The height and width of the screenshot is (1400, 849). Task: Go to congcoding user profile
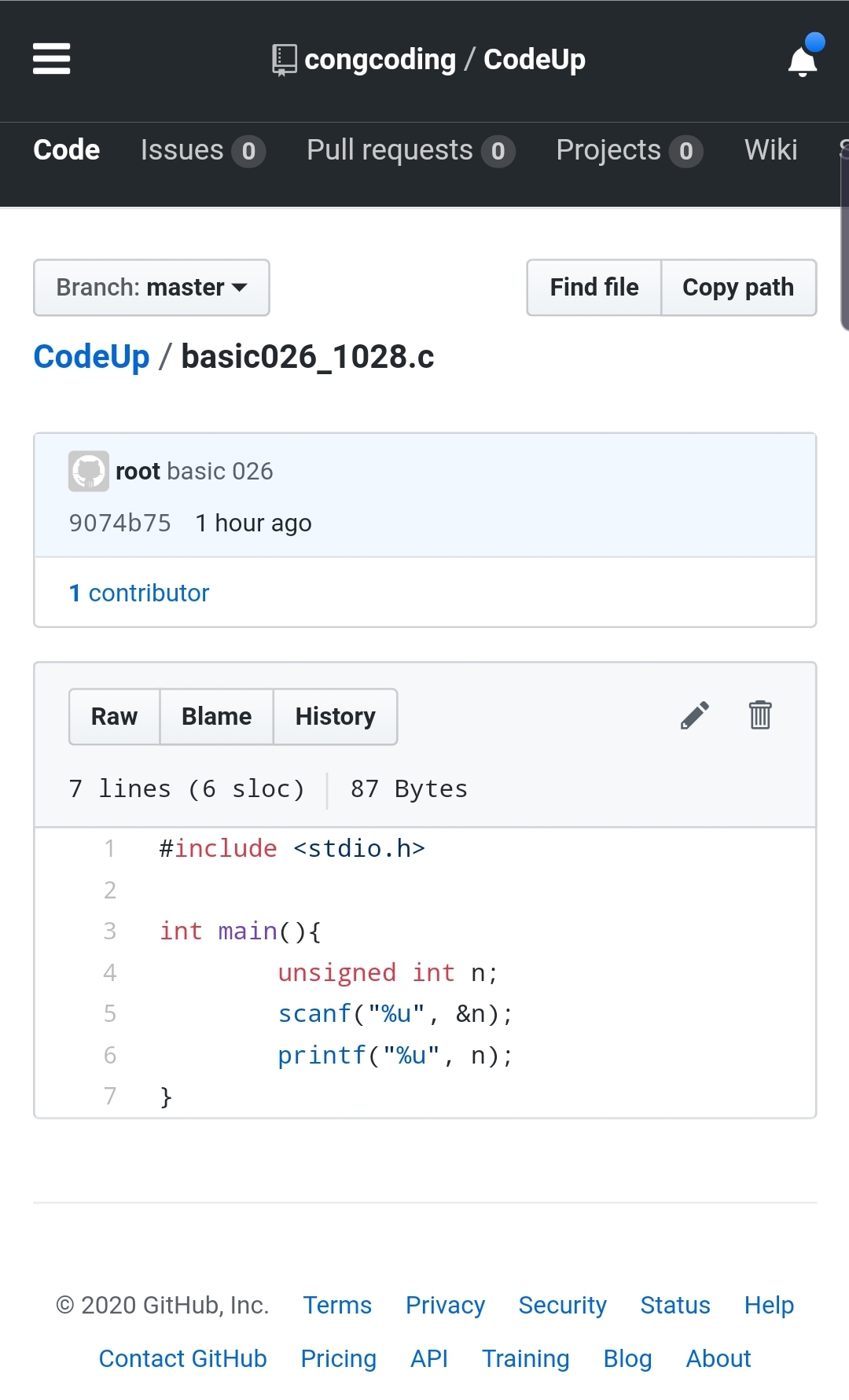pos(380,60)
